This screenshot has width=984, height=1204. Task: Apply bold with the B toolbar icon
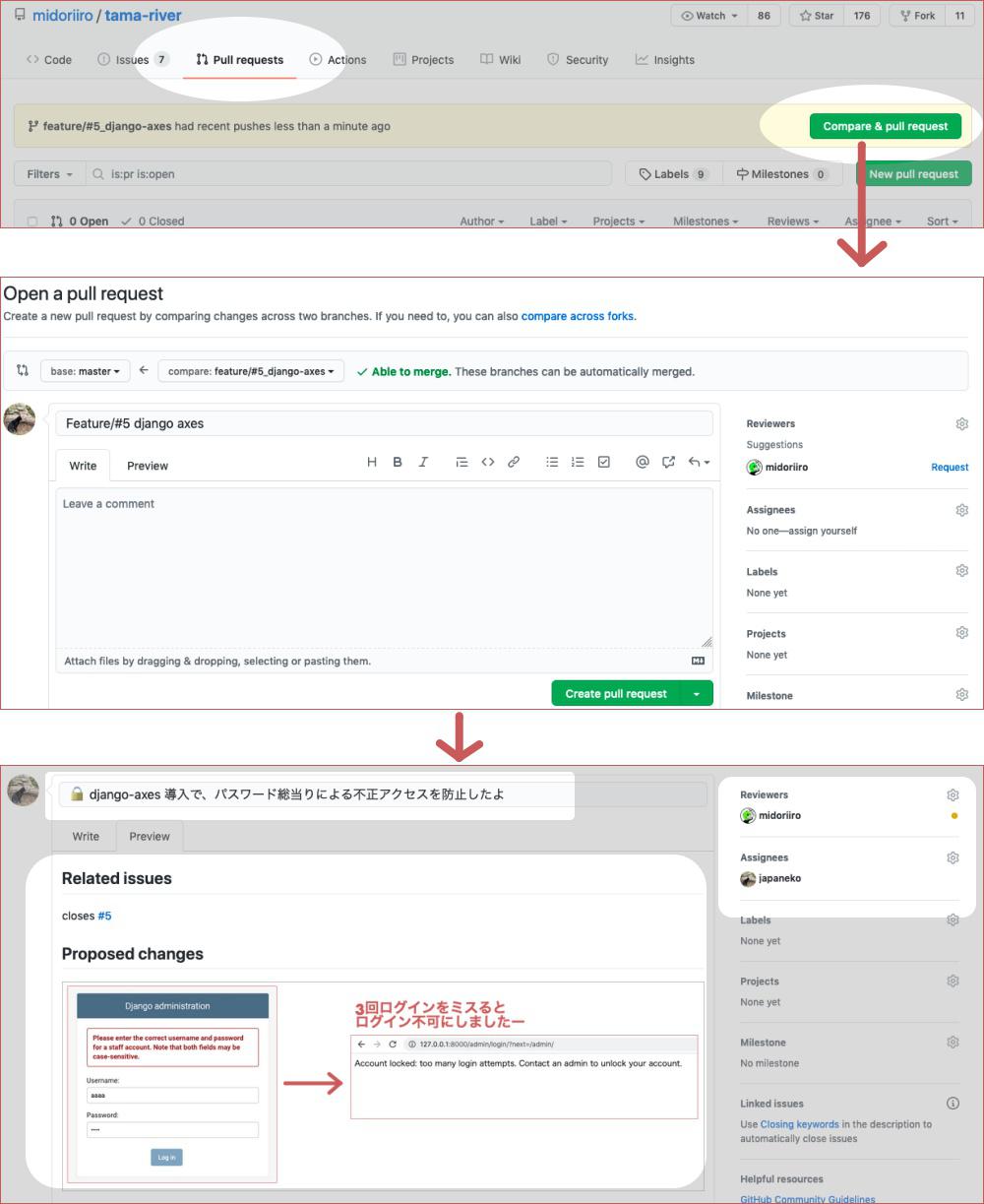coord(398,462)
